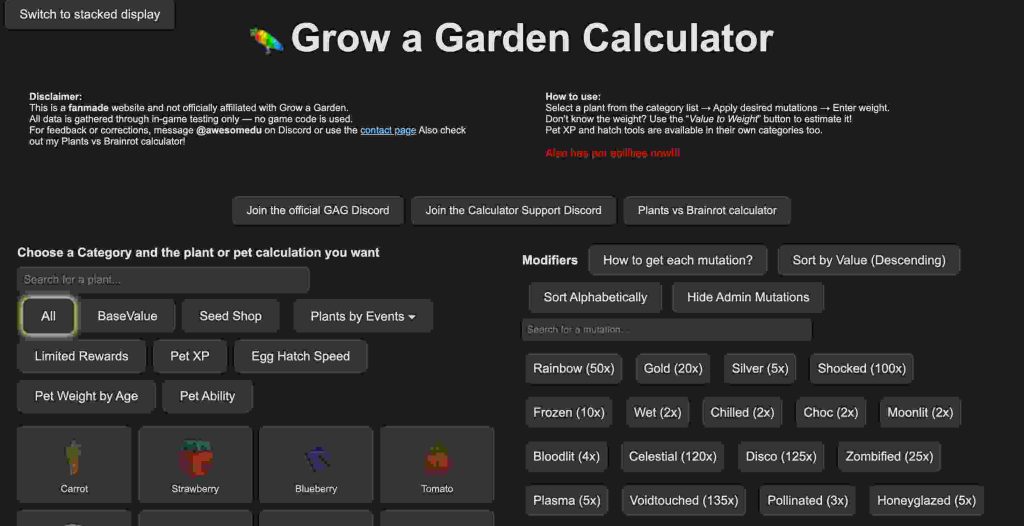Toggle the Zombified (25x) mutation
The image size is (1024, 526).
(x=889, y=456)
